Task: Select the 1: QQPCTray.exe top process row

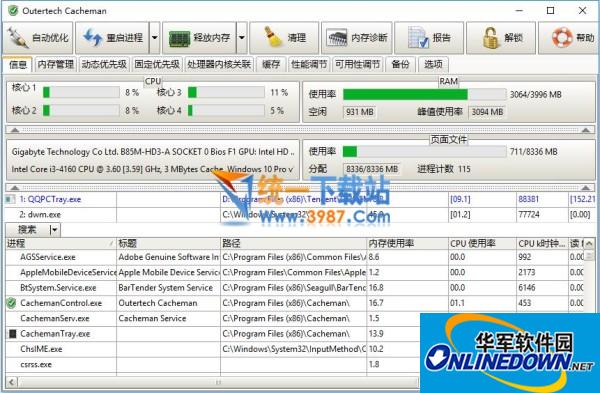Action: (x=300, y=199)
